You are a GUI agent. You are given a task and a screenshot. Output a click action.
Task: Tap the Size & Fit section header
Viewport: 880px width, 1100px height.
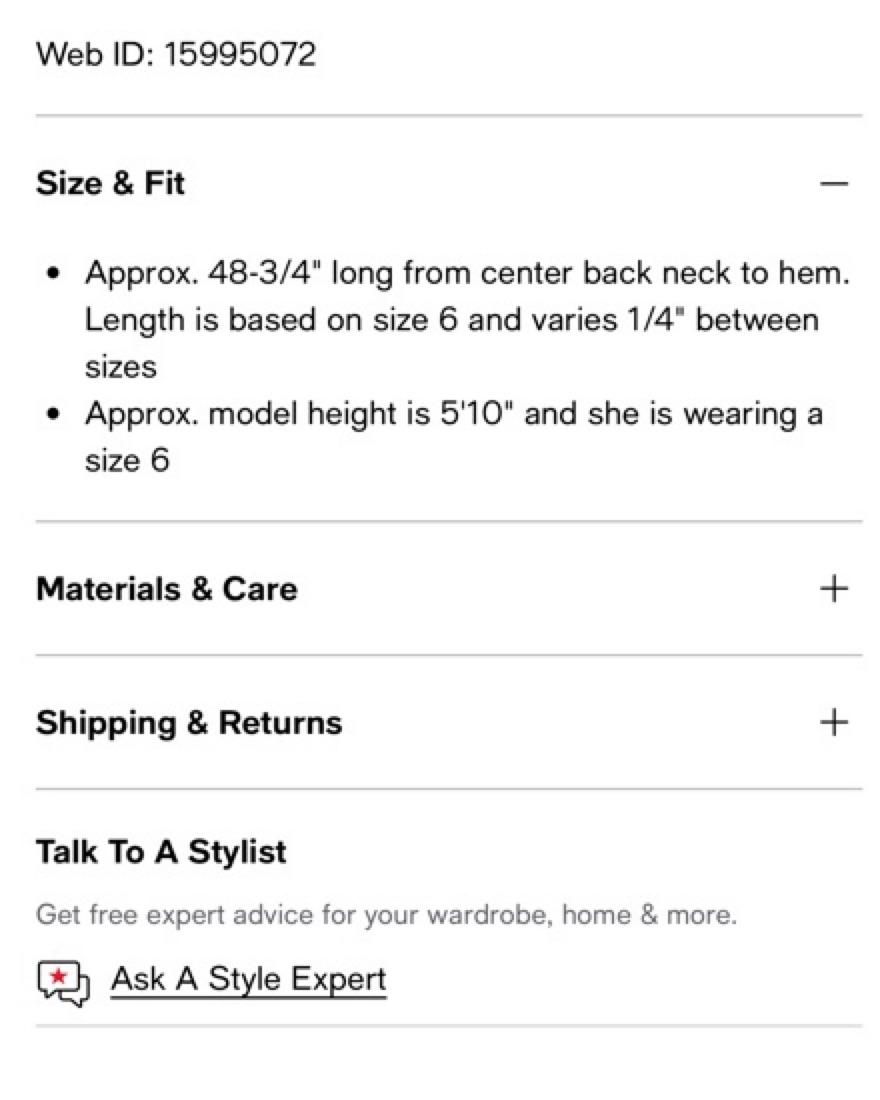(x=111, y=184)
